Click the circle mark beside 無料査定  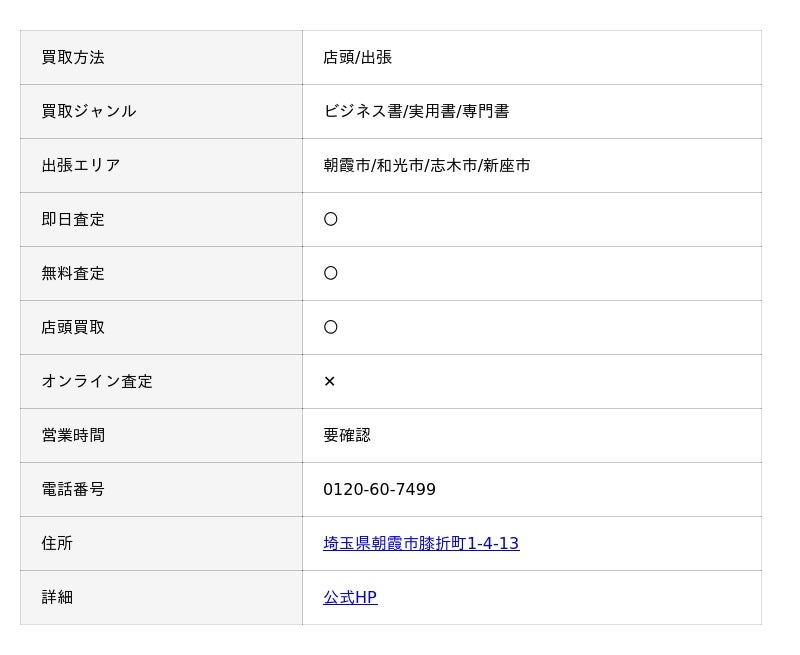pos(331,273)
